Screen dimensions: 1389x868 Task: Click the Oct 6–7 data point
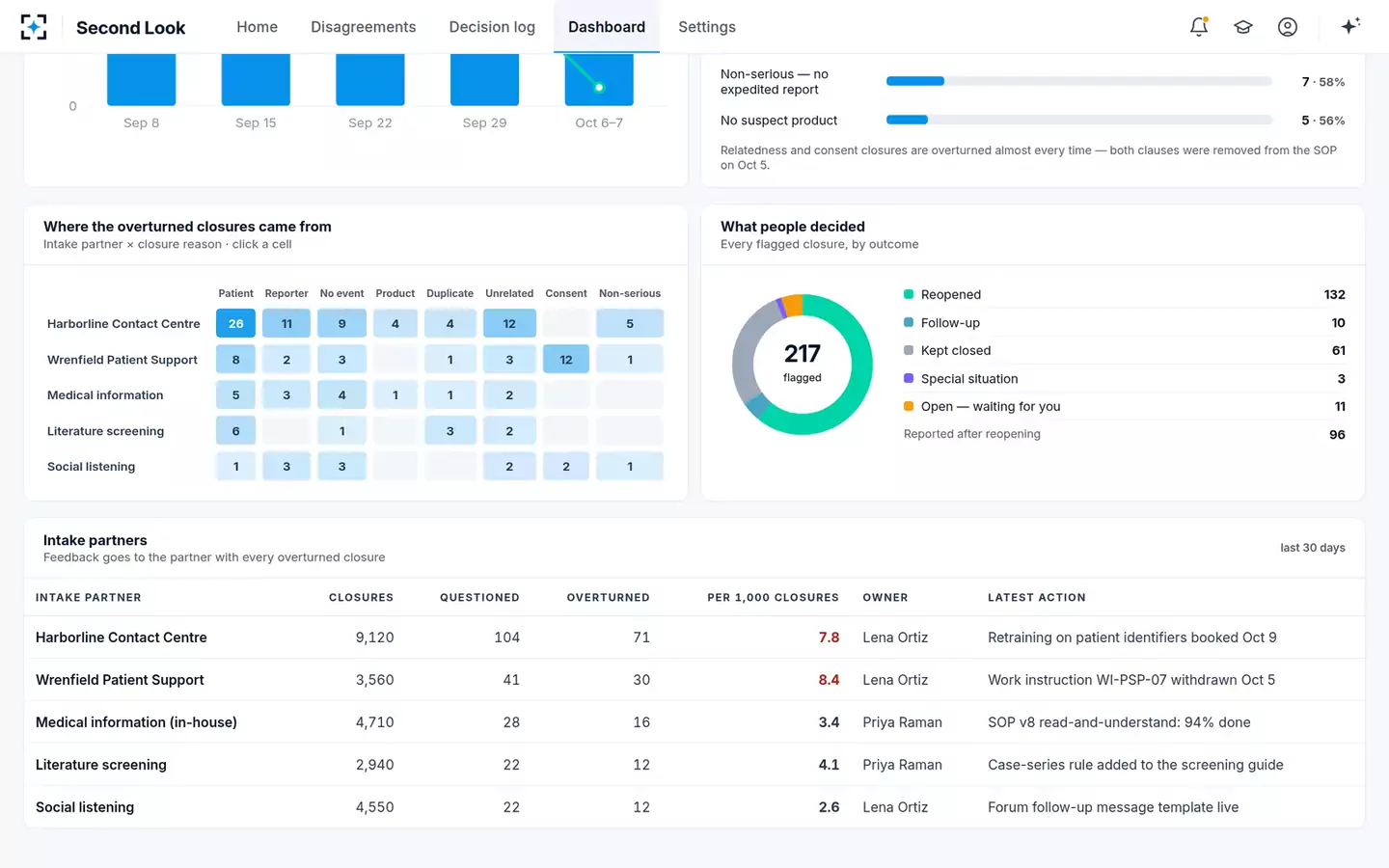[599, 88]
